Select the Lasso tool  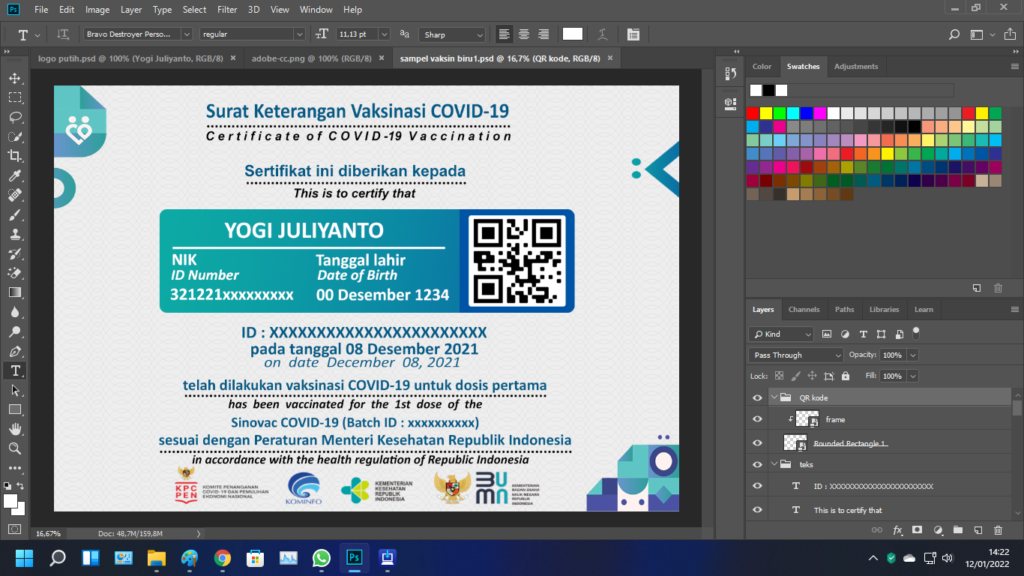tap(15, 117)
